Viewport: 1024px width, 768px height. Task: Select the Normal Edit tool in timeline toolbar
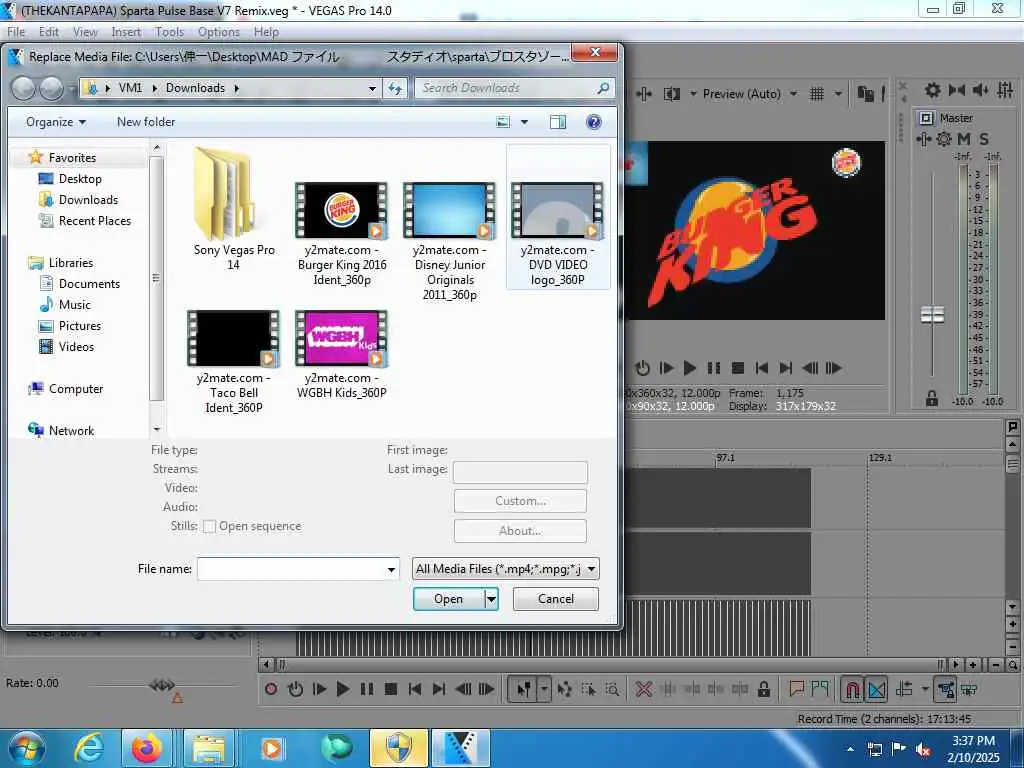point(524,689)
